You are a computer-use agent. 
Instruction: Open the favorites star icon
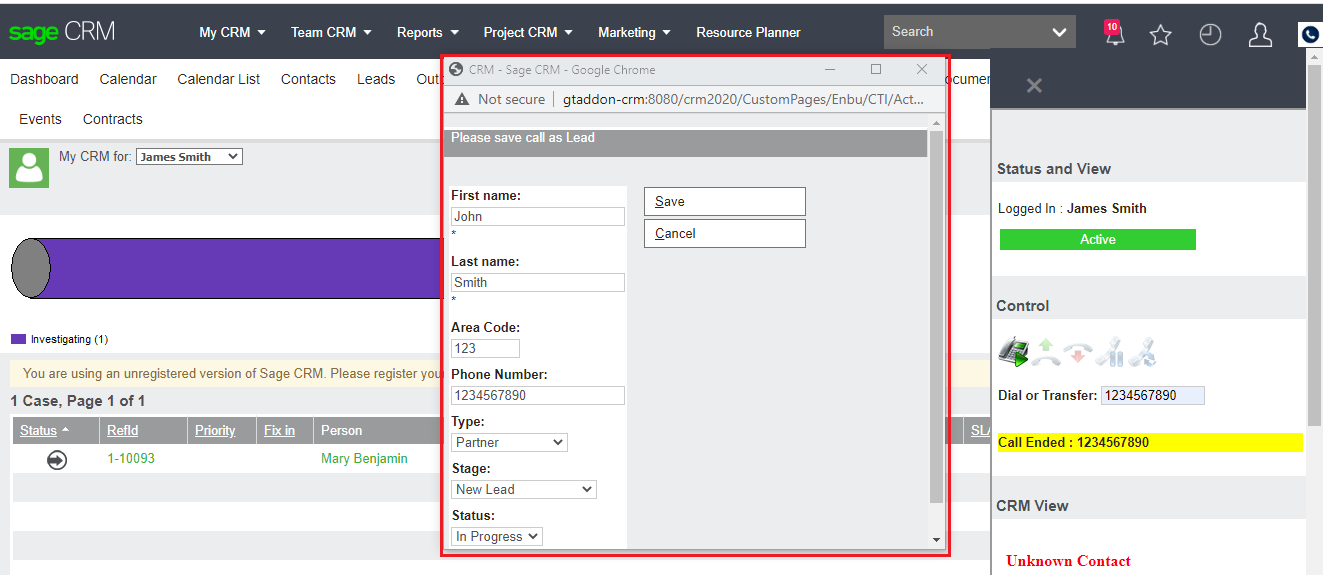[x=1160, y=35]
